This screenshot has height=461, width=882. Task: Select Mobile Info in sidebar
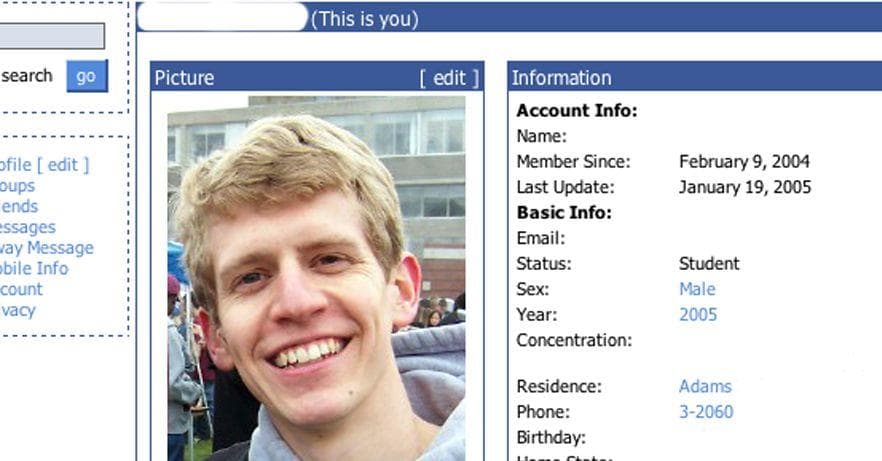click(34, 268)
